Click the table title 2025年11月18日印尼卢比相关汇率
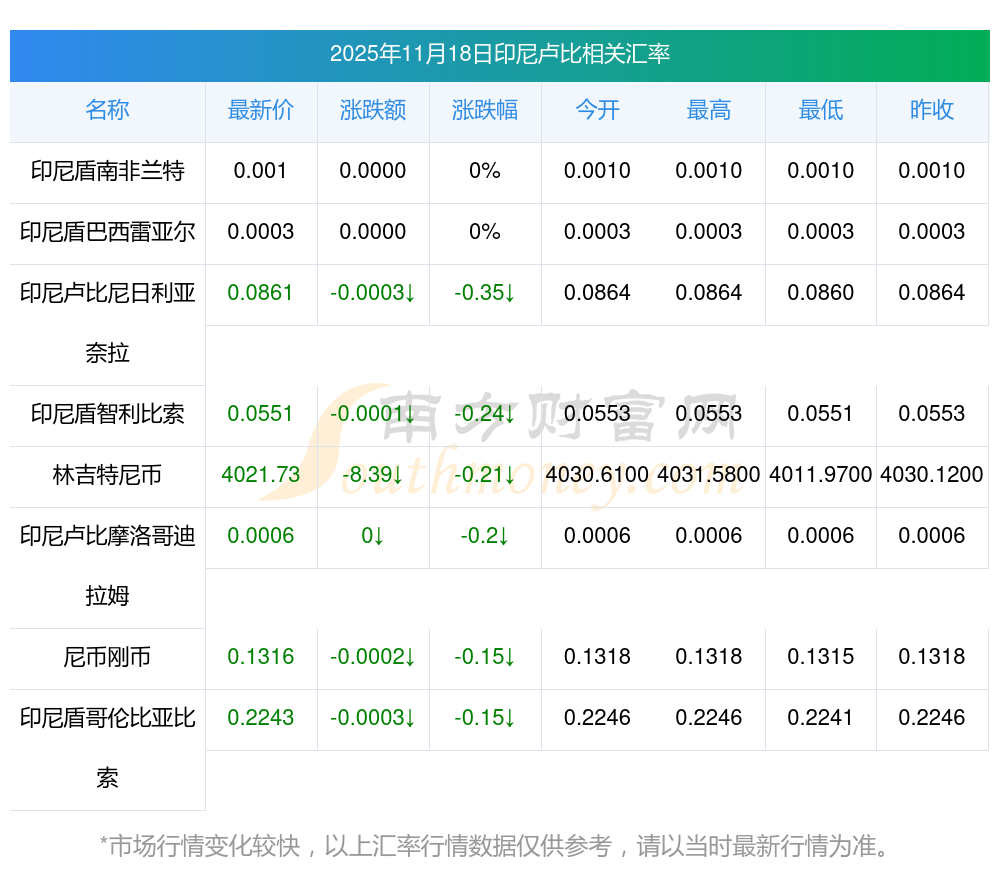 tap(499, 54)
